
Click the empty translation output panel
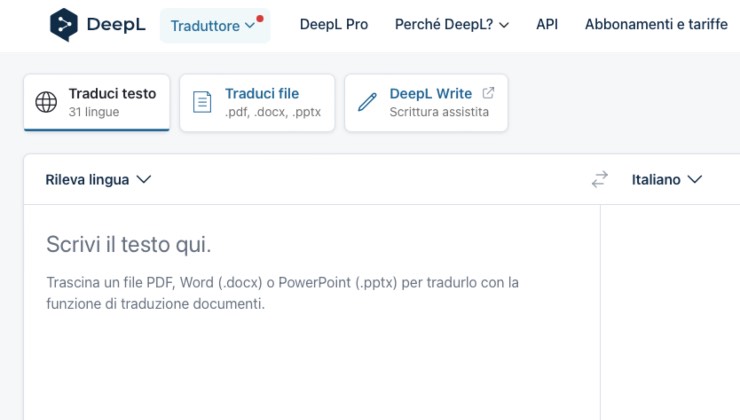click(x=670, y=312)
